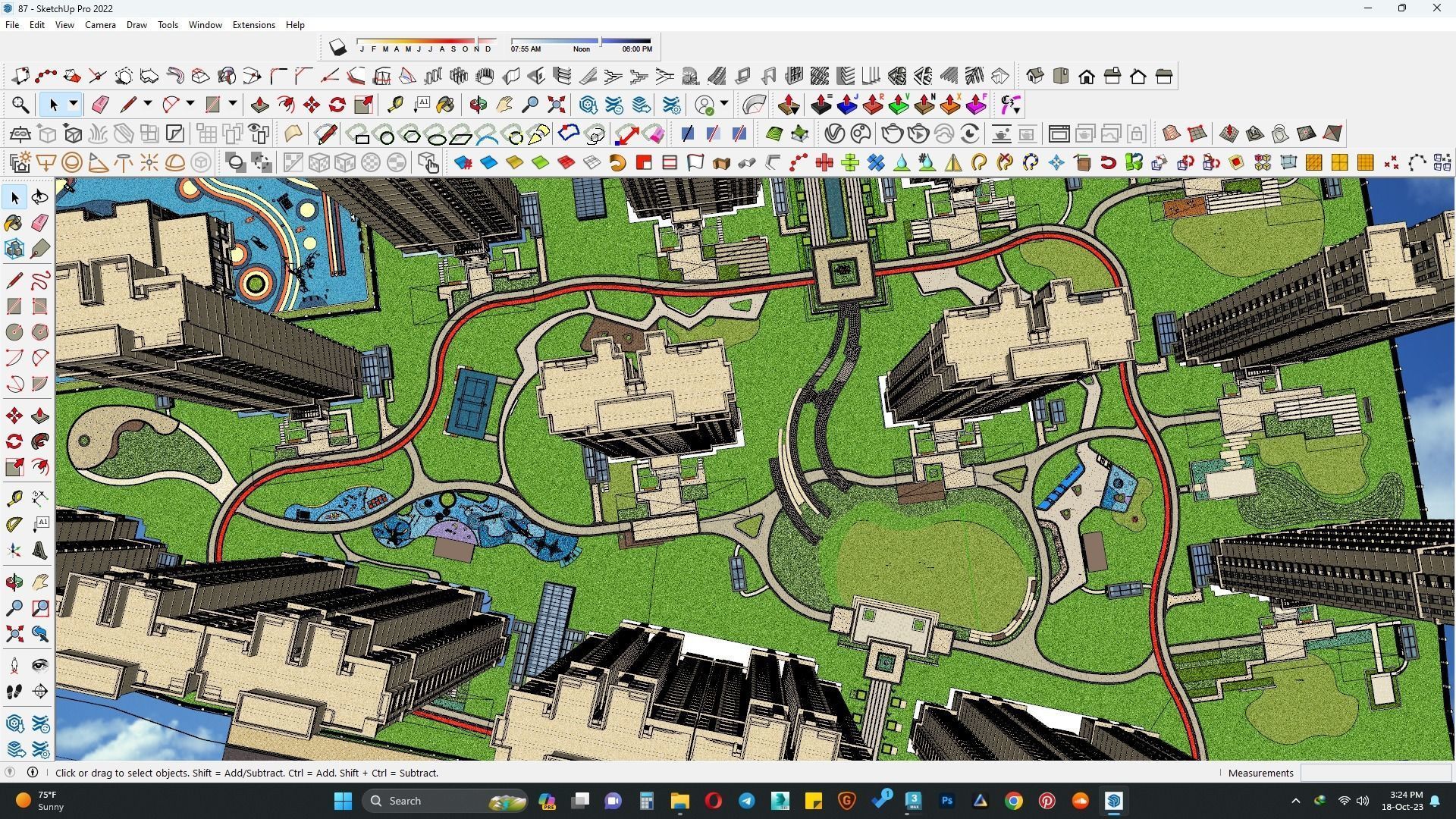Viewport: 1456px width, 819px height.
Task: Open the View menu
Action: 64,25
